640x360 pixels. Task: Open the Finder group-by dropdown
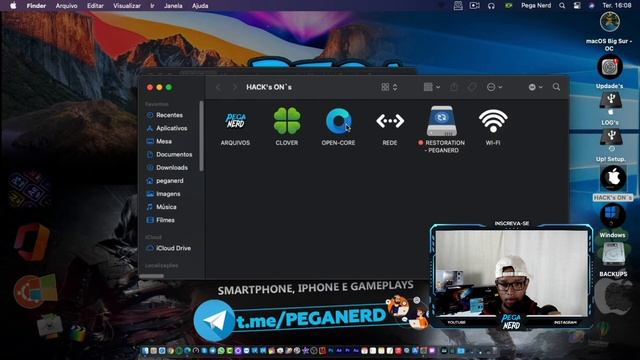(431, 87)
